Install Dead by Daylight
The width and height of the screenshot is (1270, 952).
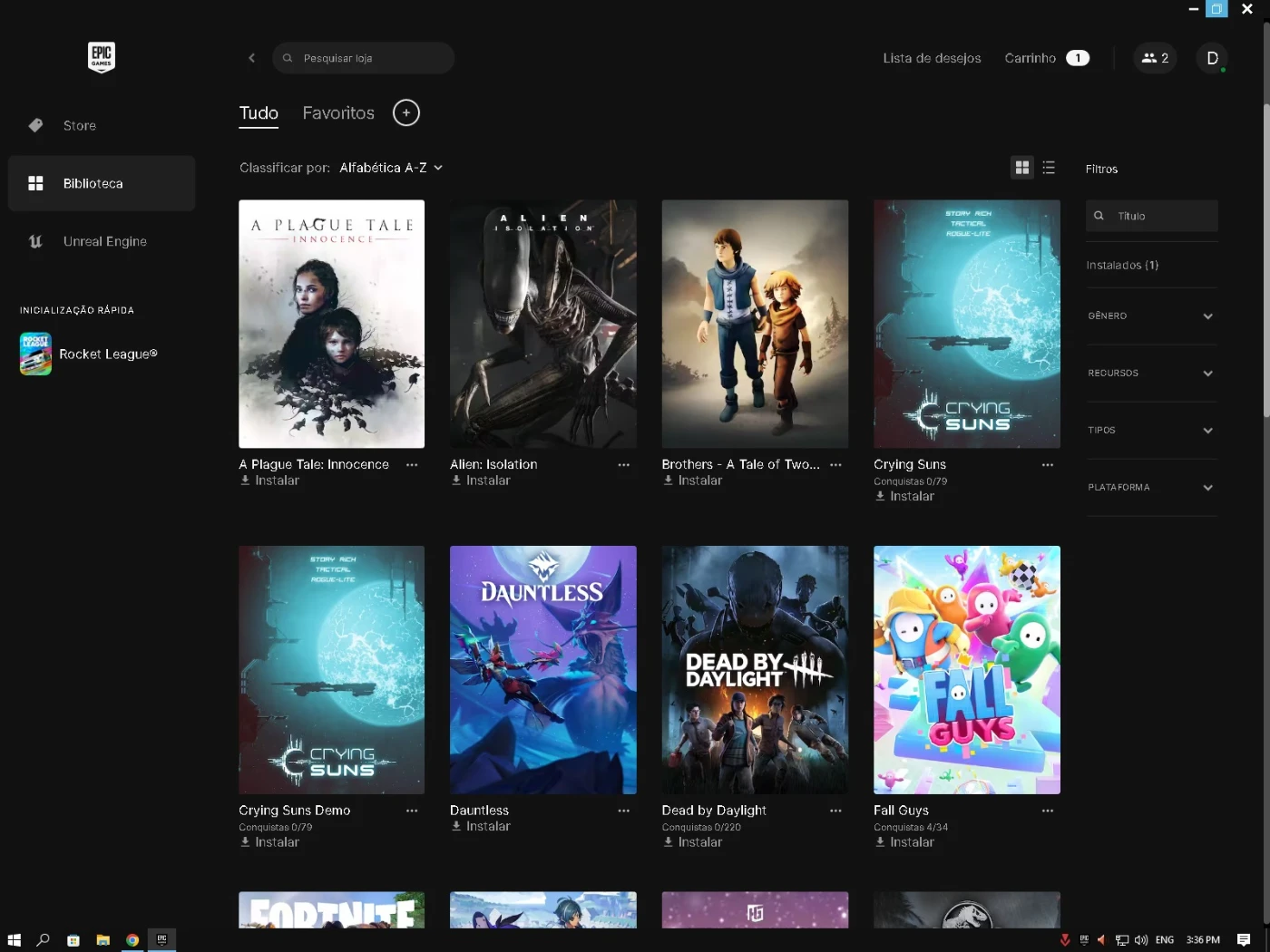(693, 842)
